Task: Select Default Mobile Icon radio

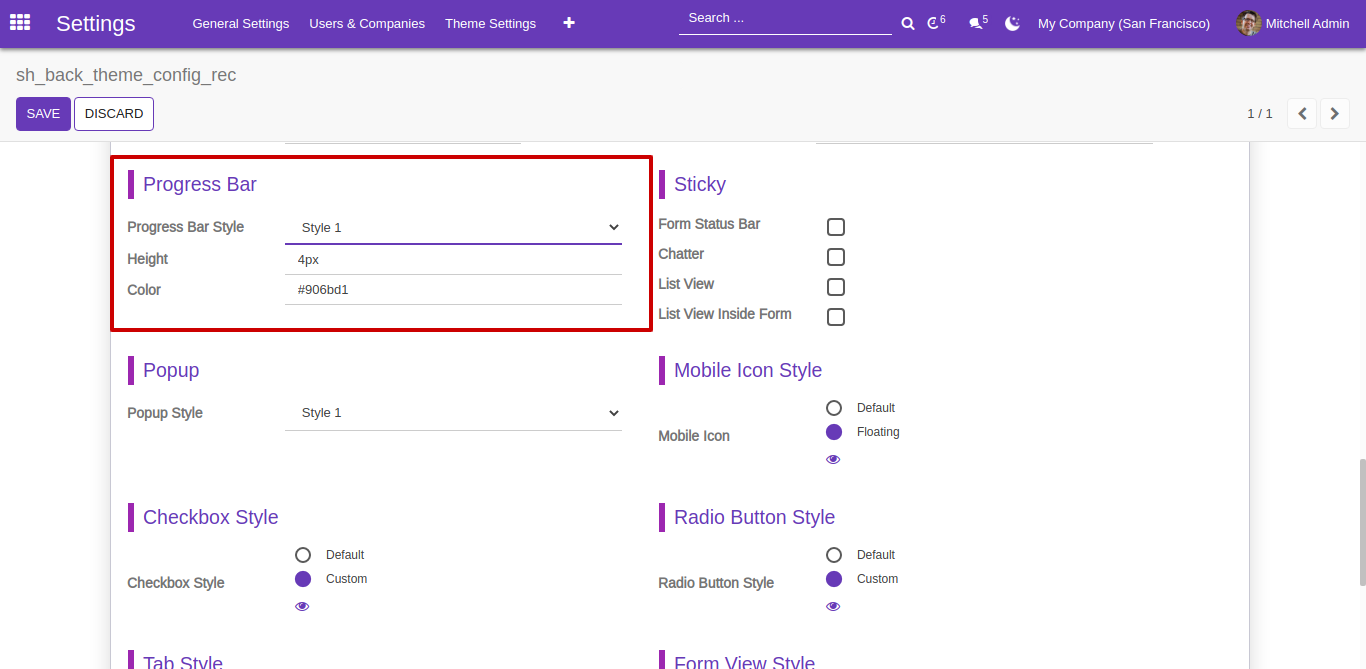Action: [x=834, y=408]
